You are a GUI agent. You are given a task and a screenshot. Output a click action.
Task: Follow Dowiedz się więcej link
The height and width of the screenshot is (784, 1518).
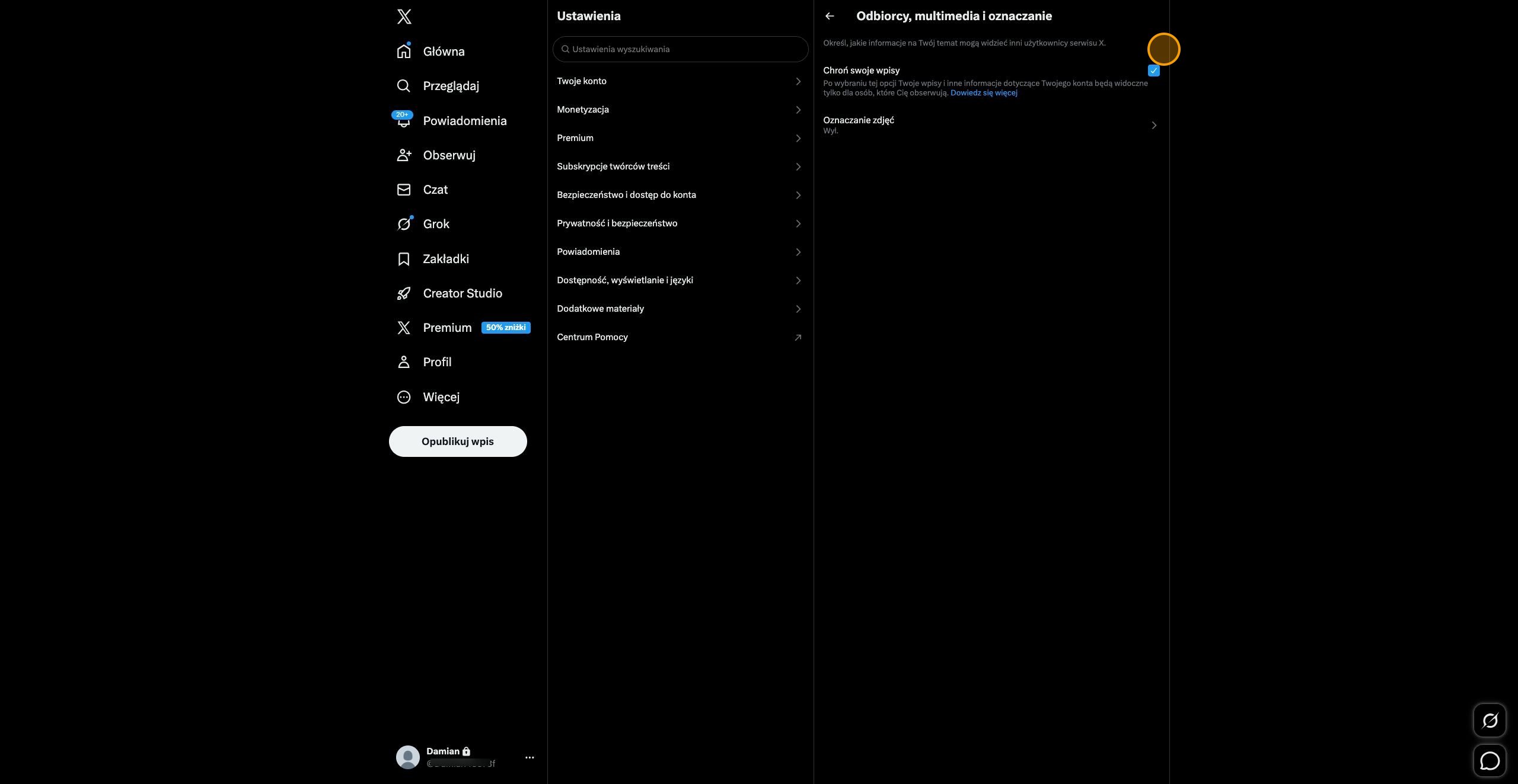point(984,93)
